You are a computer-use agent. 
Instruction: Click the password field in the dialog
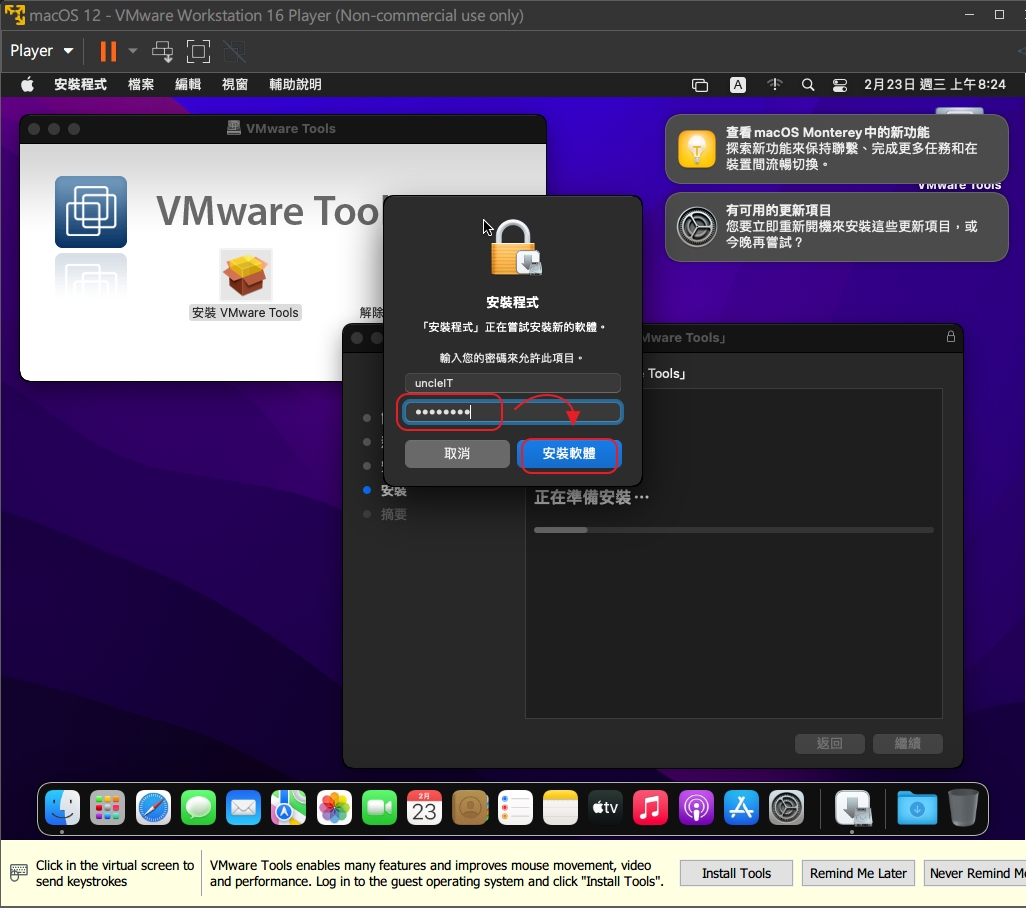coord(512,412)
